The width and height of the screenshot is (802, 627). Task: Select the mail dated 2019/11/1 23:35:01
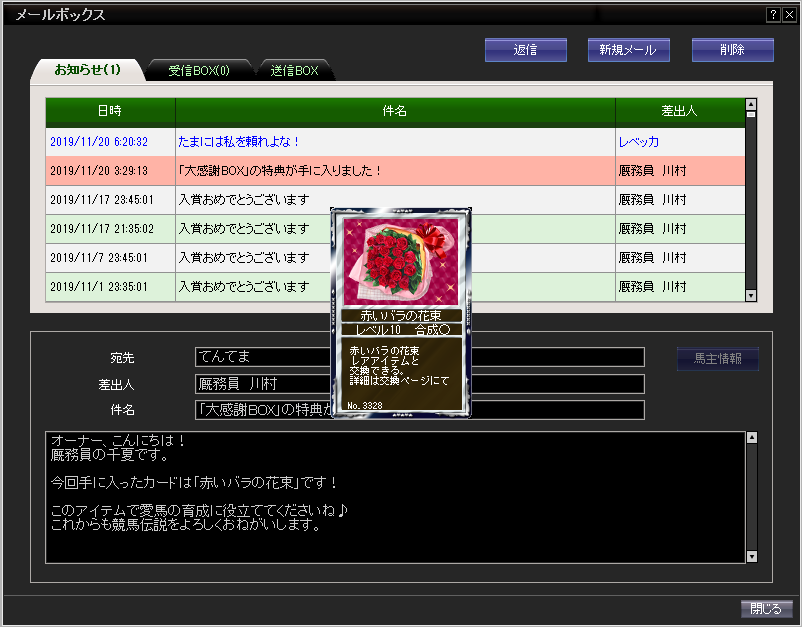pyautogui.click(x=395, y=287)
